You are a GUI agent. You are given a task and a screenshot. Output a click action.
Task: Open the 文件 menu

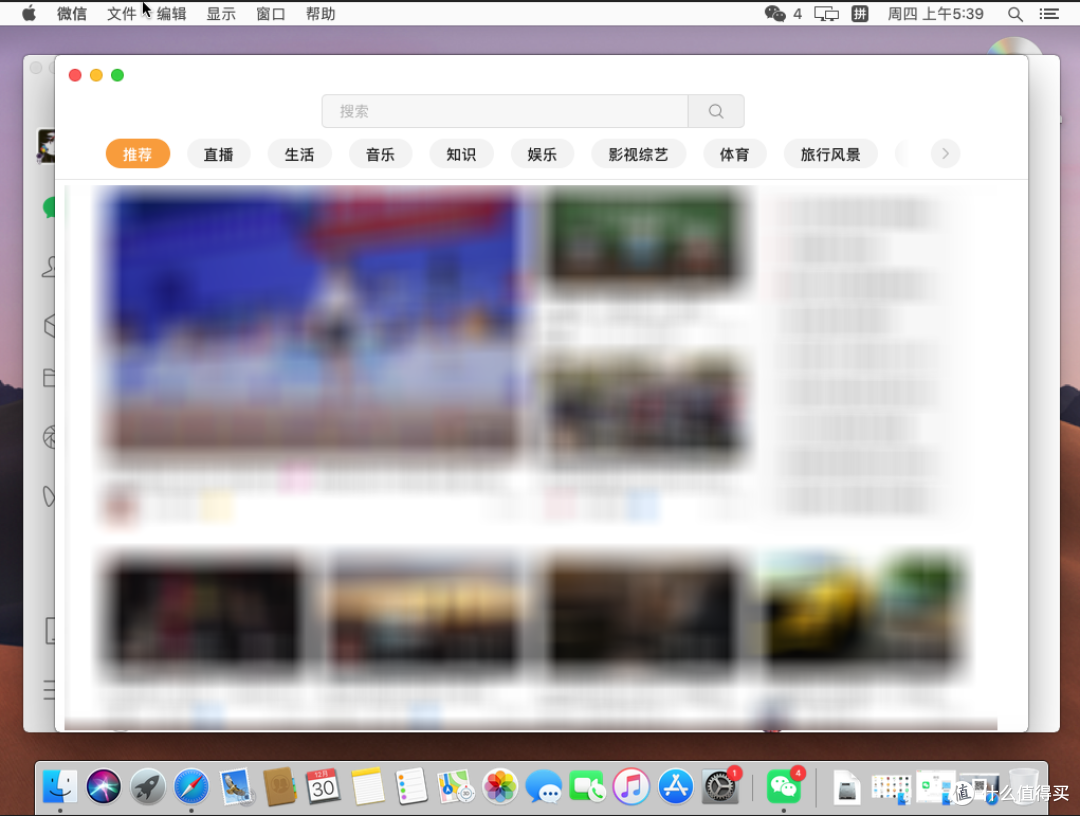(x=121, y=14)
